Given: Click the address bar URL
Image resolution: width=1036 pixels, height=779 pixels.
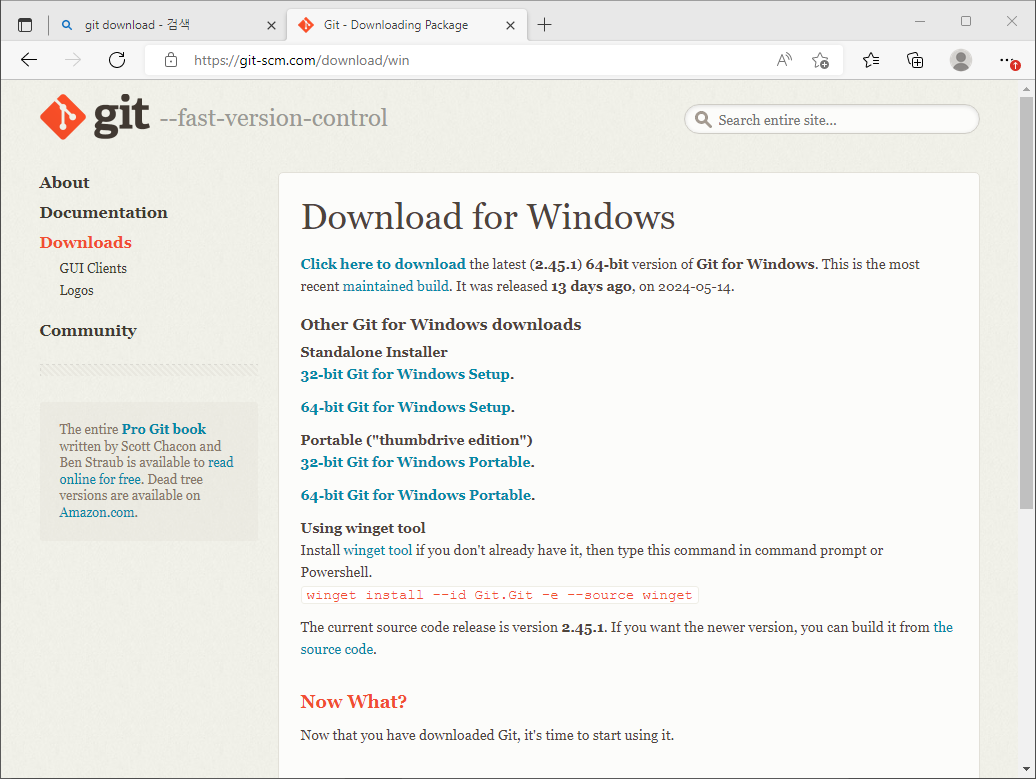Looking at the screenshot, I should click(301, 60).
